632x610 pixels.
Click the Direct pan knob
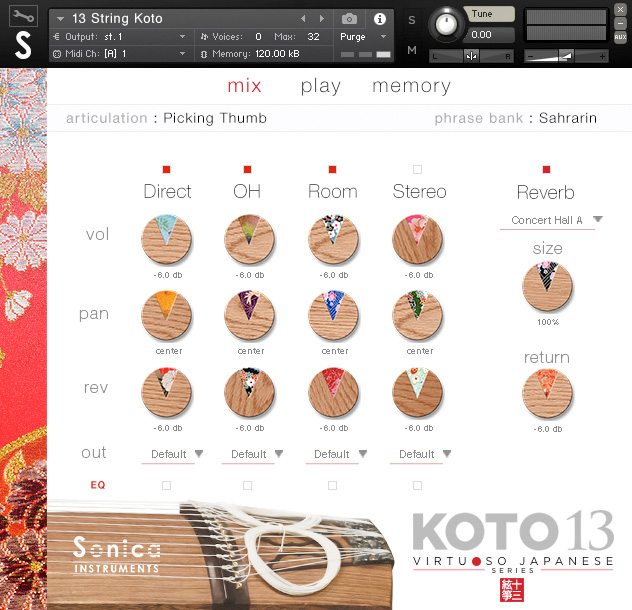point(166,315)
